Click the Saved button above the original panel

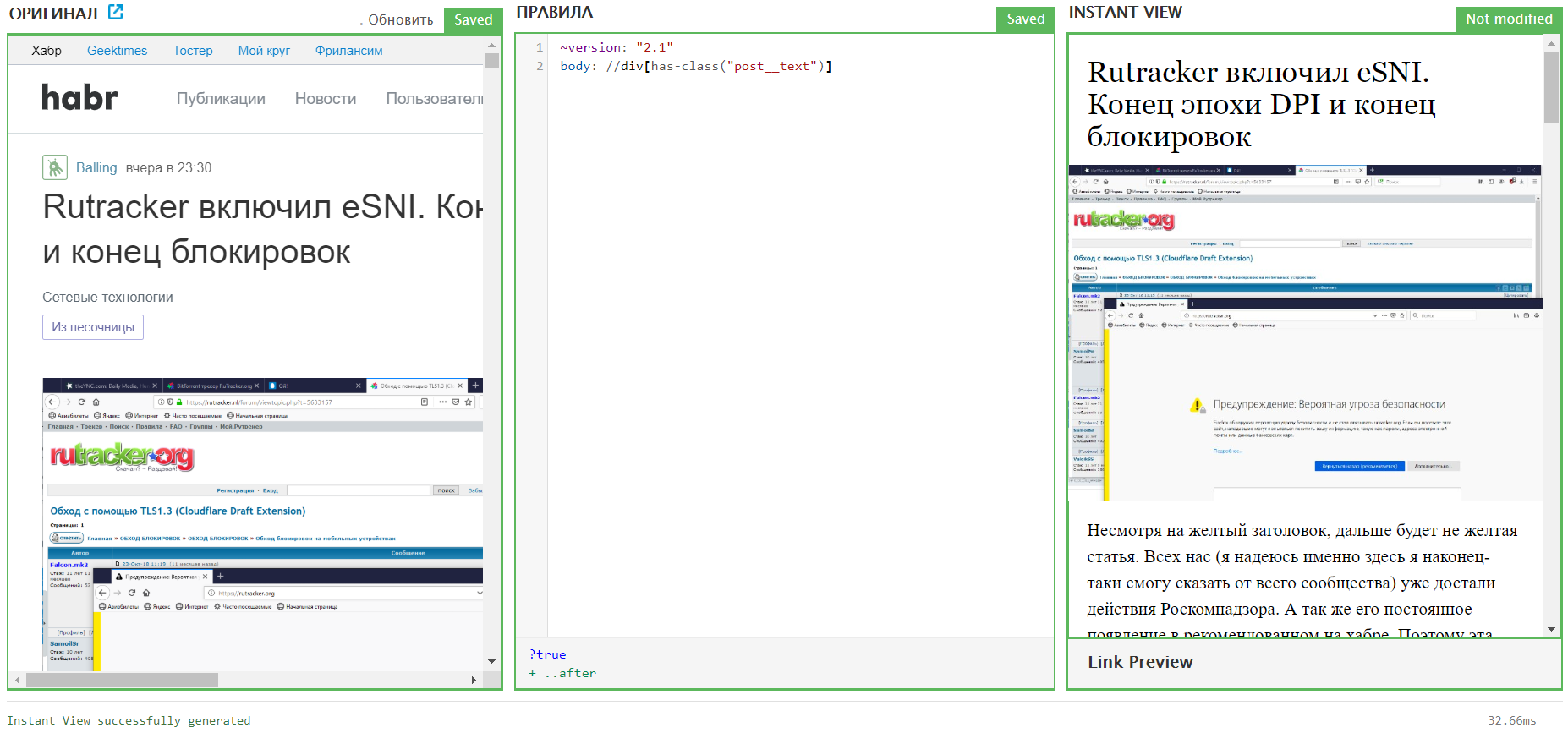pos(474,19)
